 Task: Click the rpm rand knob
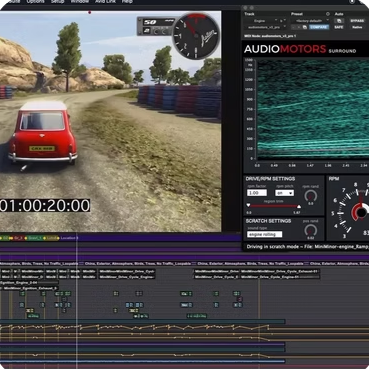(311, 196)
